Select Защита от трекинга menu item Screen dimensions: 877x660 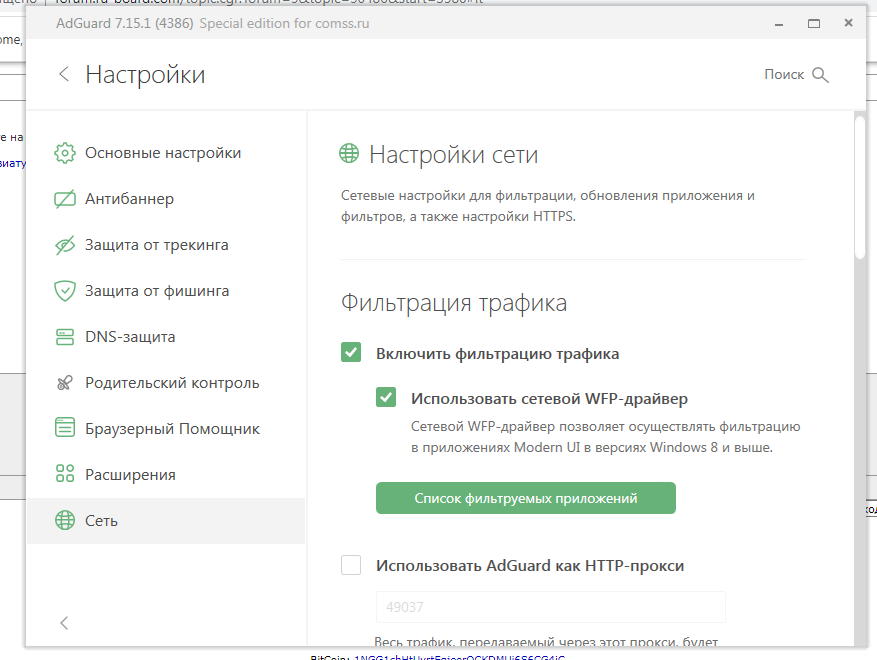[166, 245]
